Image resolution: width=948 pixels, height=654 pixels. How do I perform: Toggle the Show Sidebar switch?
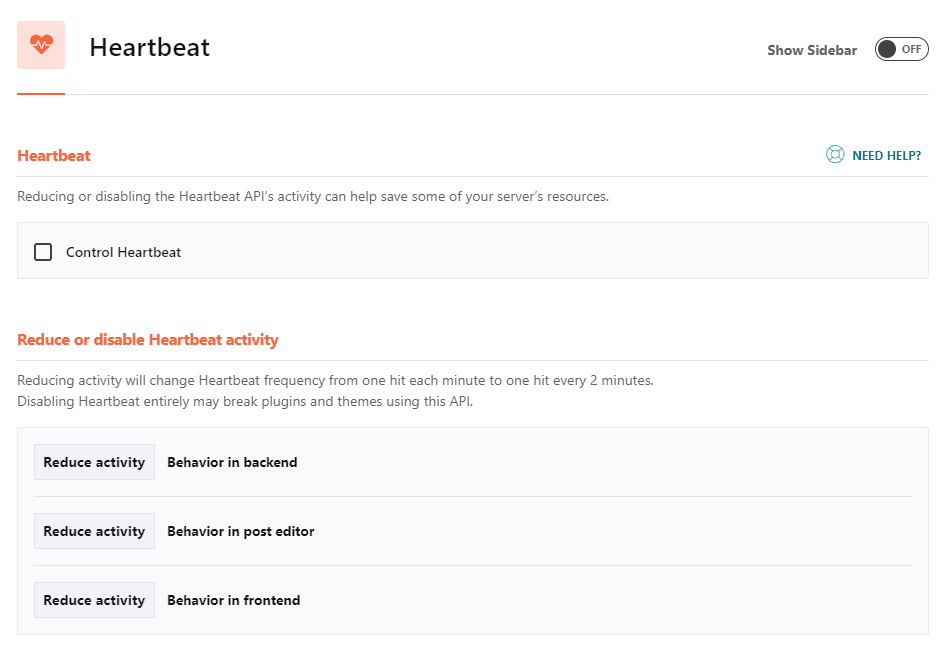tap(901, 49)
